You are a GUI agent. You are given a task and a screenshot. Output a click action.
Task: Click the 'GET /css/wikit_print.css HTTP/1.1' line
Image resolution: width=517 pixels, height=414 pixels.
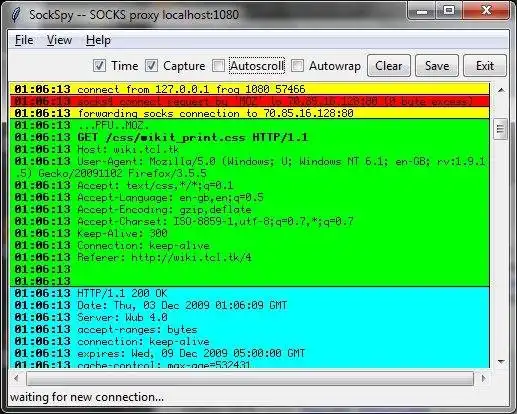[x=250, y=137]
